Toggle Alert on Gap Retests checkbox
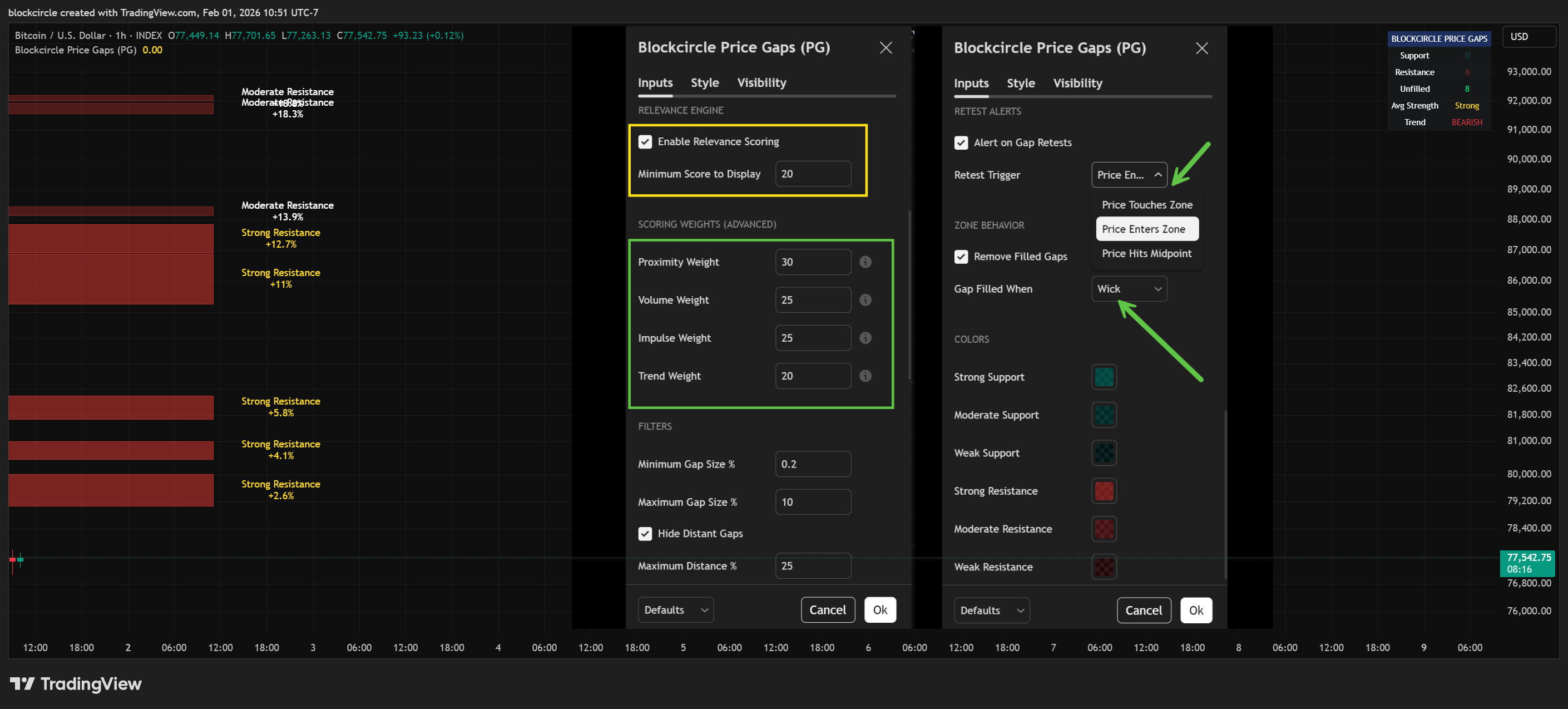 coord(961,142)
